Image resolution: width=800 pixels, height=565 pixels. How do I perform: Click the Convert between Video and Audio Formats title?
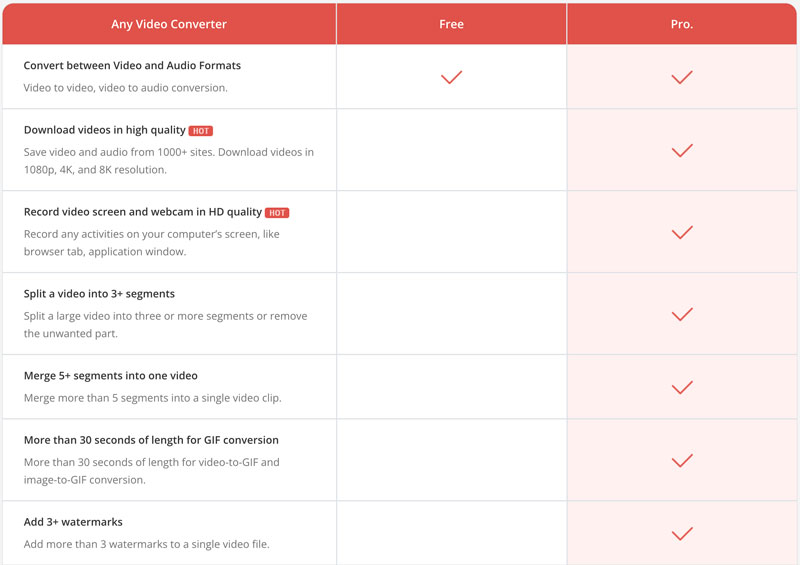click(x=132, y=66)
